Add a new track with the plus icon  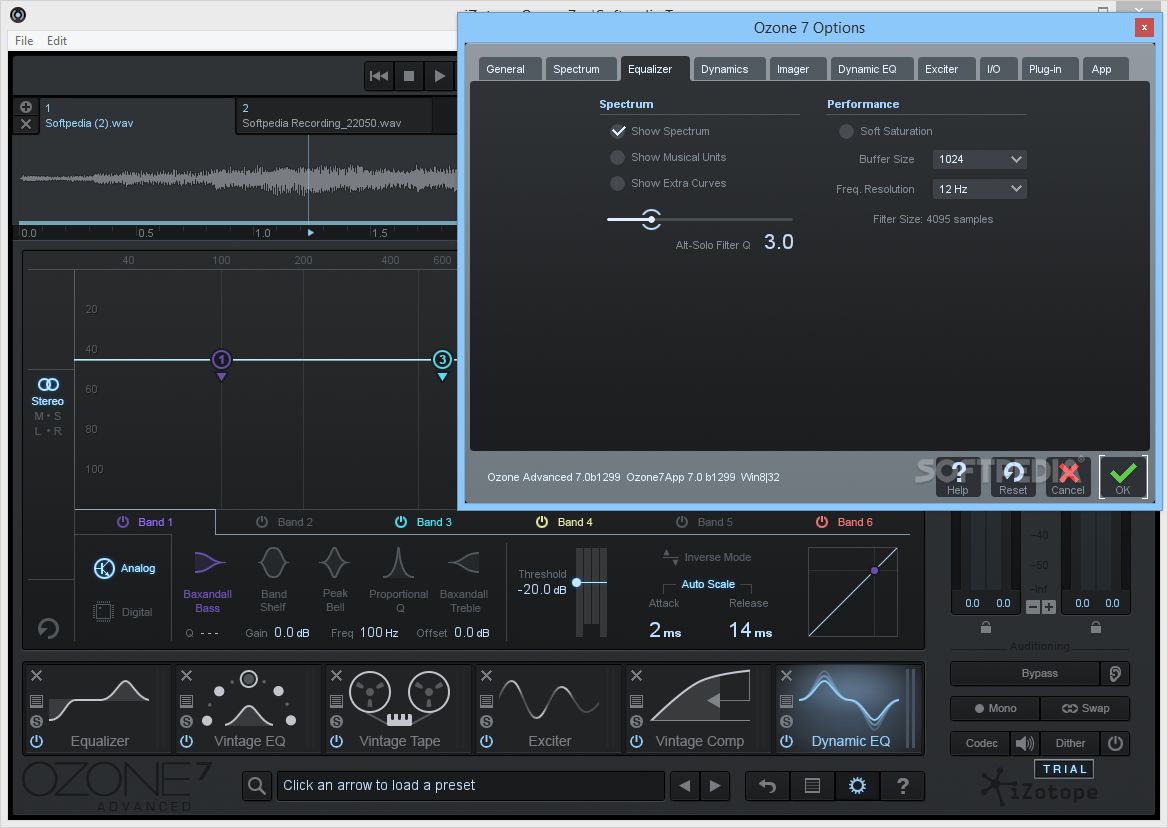click(25, 106)
